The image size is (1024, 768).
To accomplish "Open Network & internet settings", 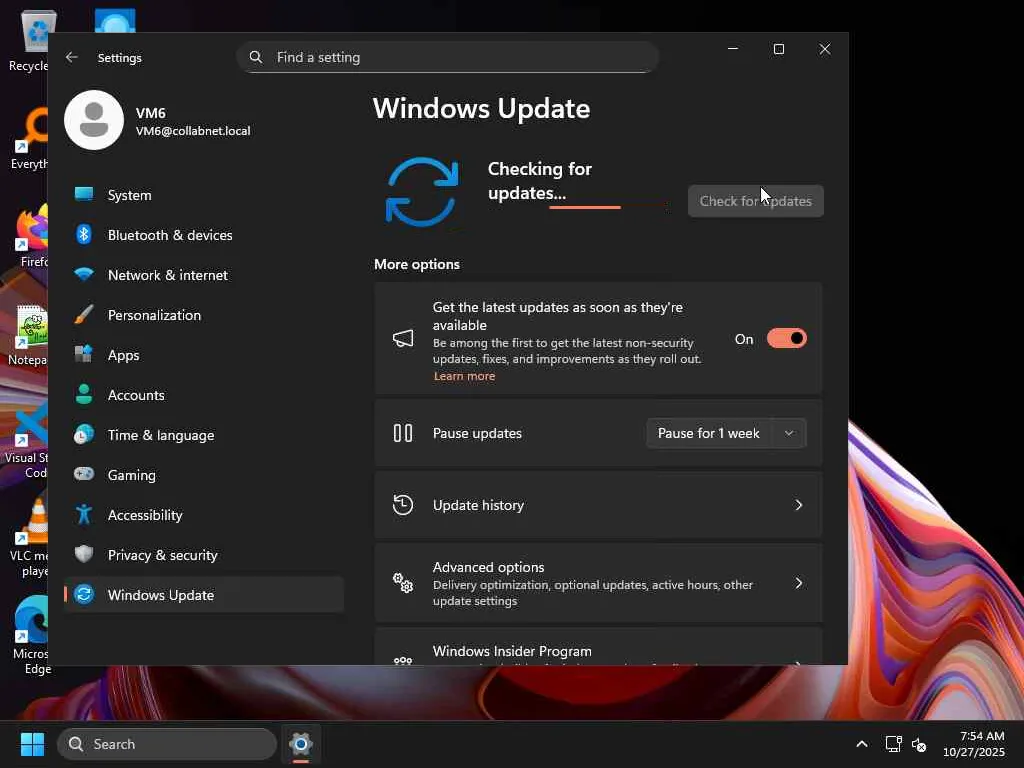I will tap(204, 275).
